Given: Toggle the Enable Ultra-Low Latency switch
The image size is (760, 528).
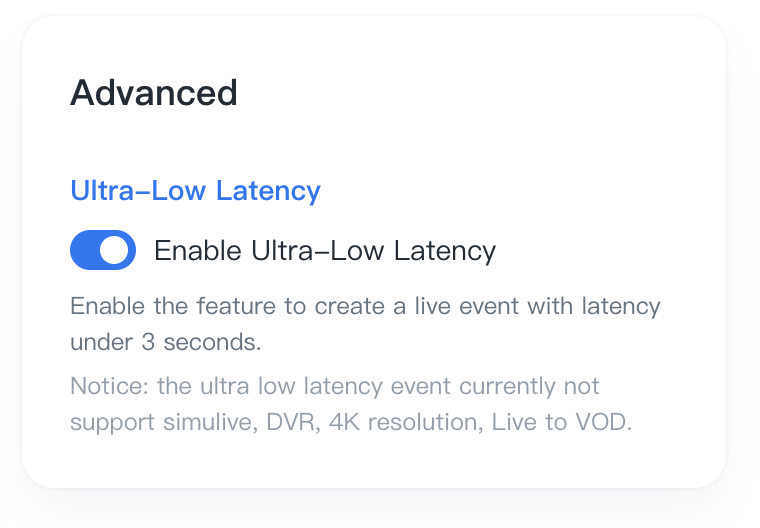Looking at the screenshot, I should coord(103,250).
